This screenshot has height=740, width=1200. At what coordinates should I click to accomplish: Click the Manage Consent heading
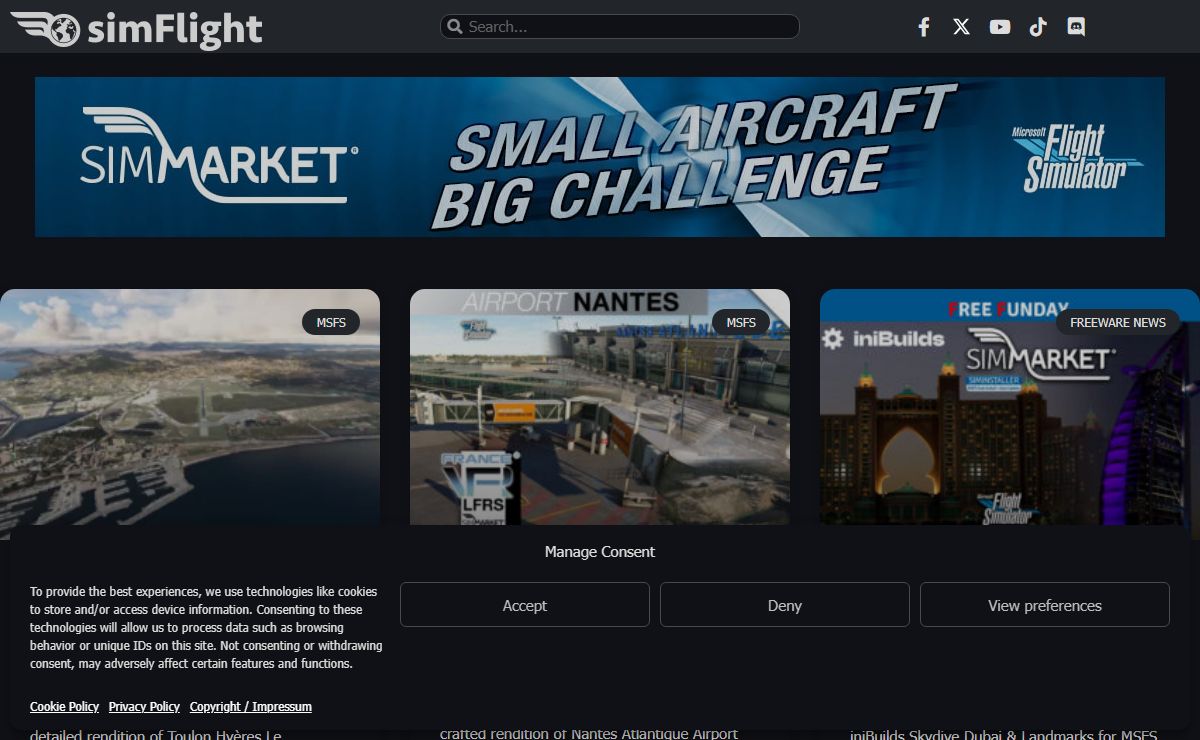600,551
